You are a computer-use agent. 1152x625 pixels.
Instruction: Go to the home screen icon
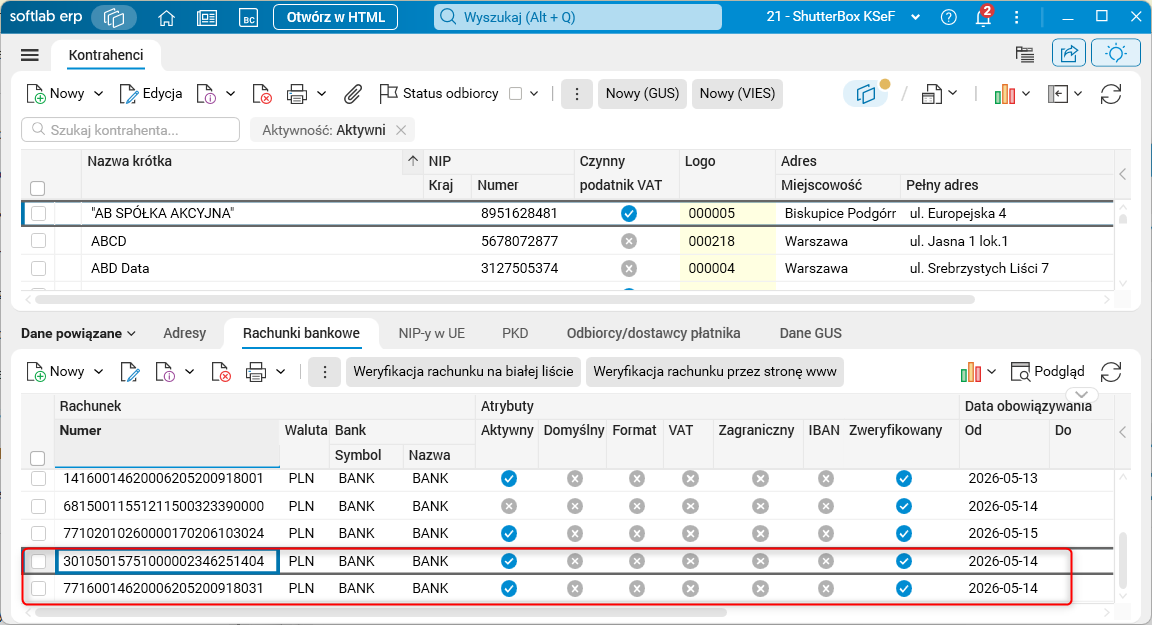pyautogui.click(x=167, y=17)
